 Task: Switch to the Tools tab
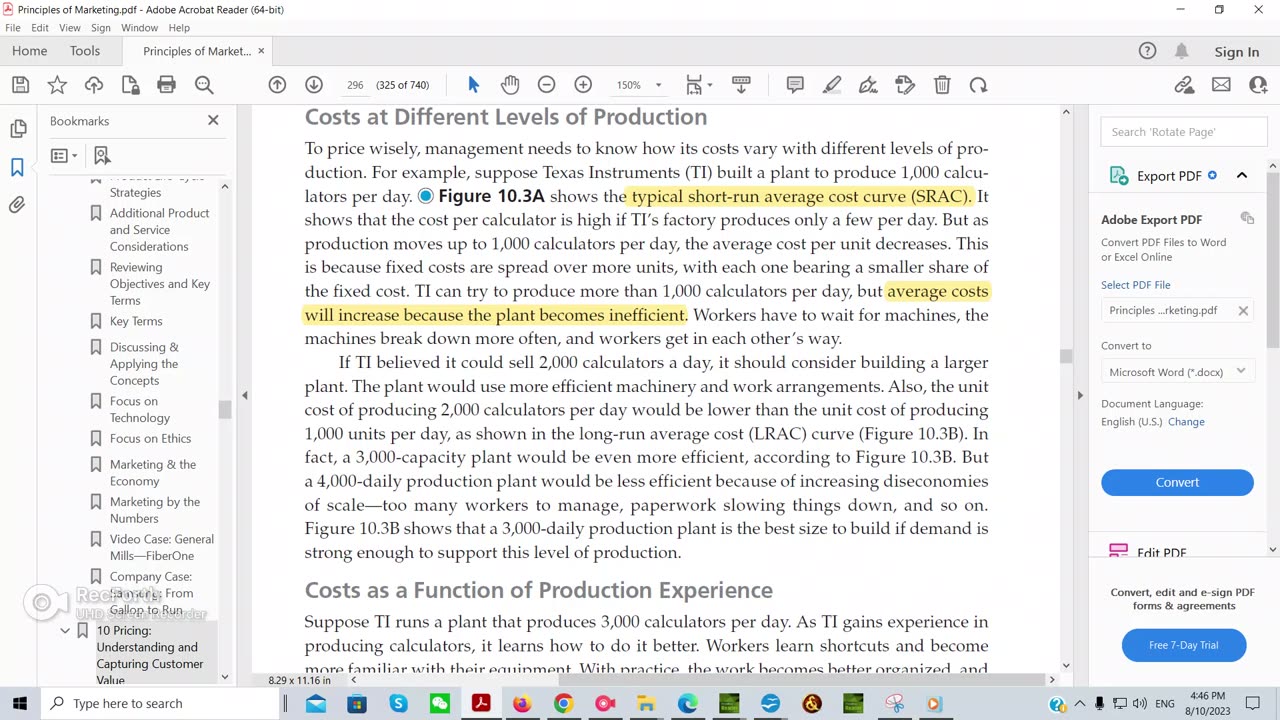coord(85,51)
